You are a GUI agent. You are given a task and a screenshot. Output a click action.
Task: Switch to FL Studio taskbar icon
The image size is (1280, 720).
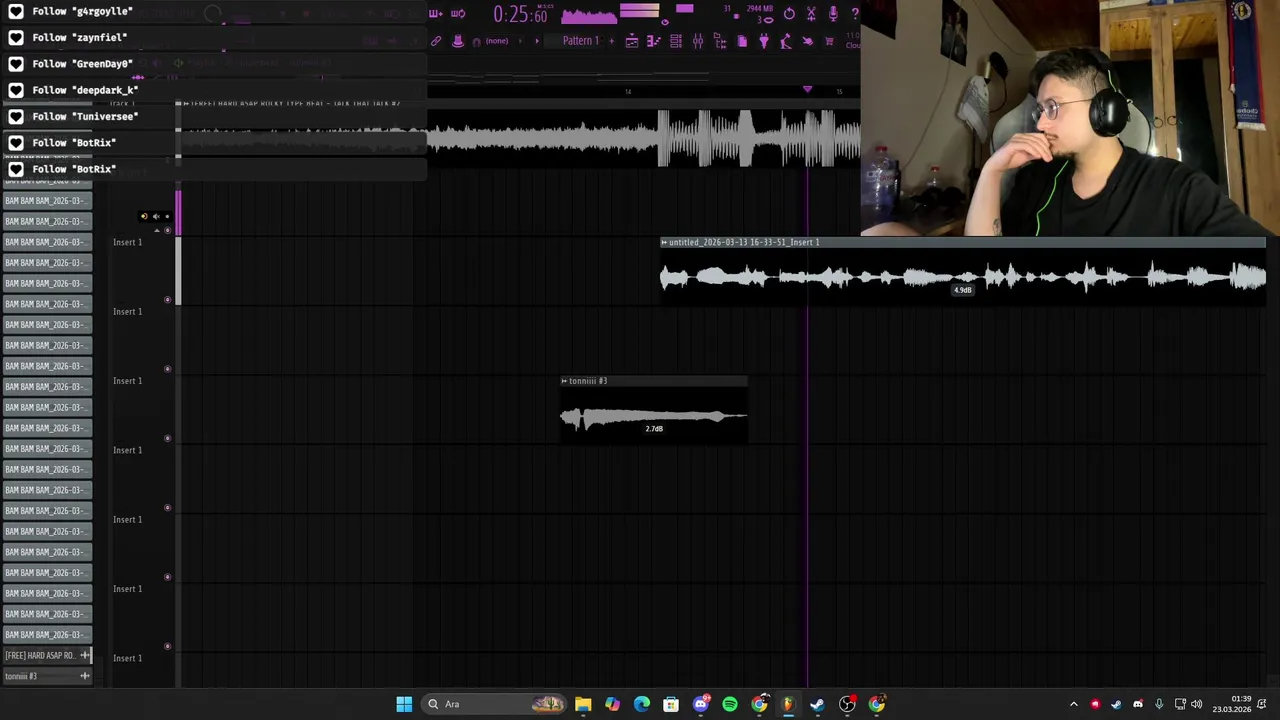click(x=788, y=704)
